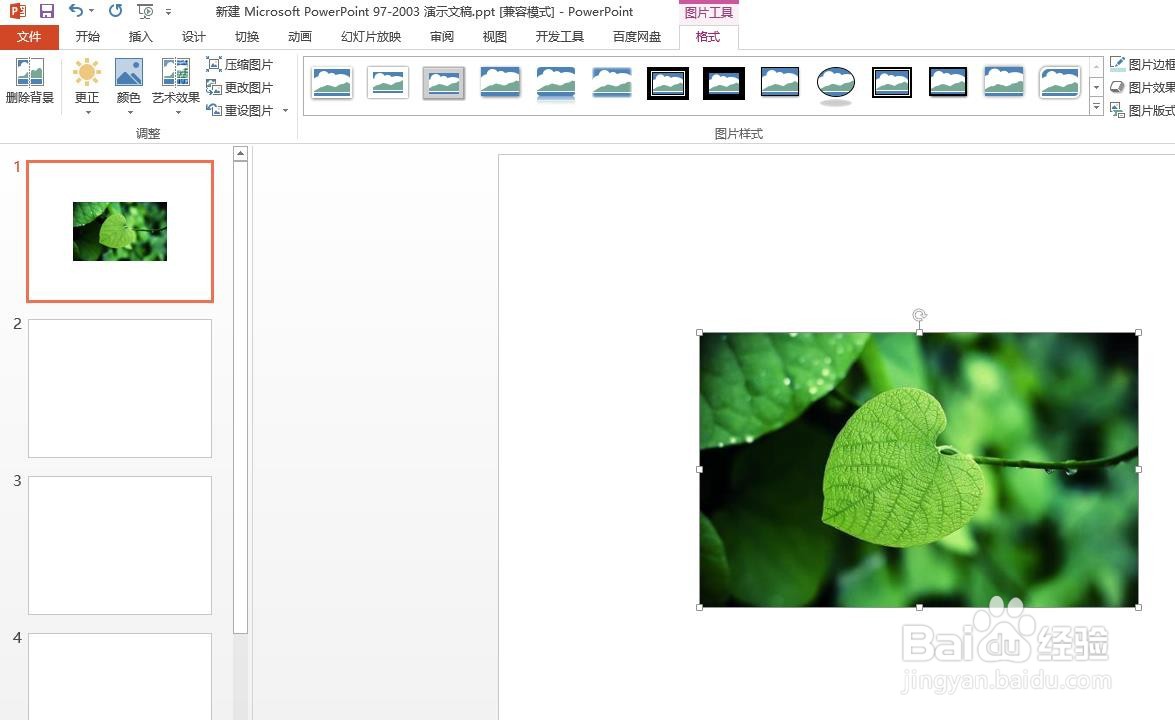The image size is (1175, 720).
Task: Apply the oval picture style
Action: pyautogui.click(x=836, y=84)
